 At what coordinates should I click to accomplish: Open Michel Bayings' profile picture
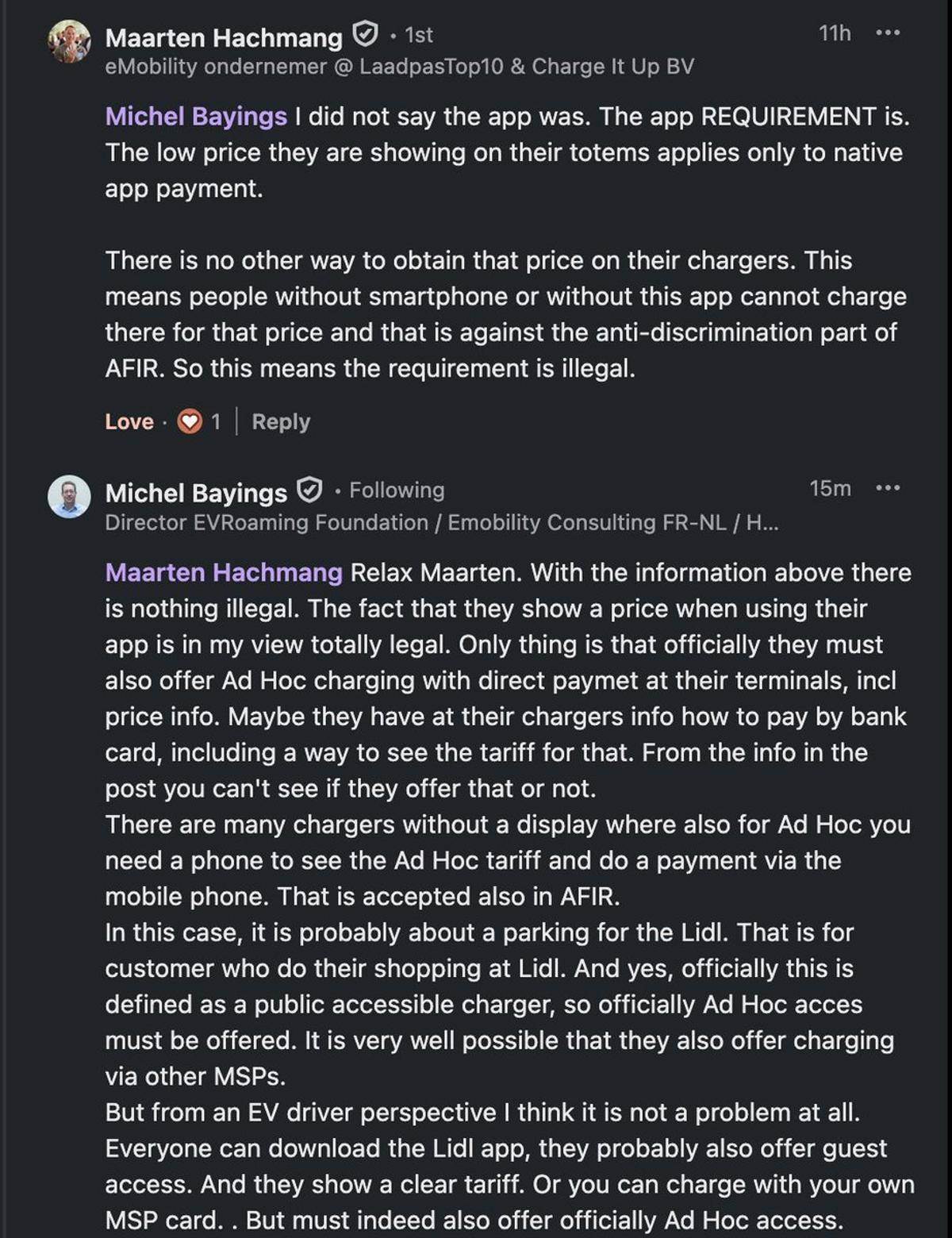70,497
